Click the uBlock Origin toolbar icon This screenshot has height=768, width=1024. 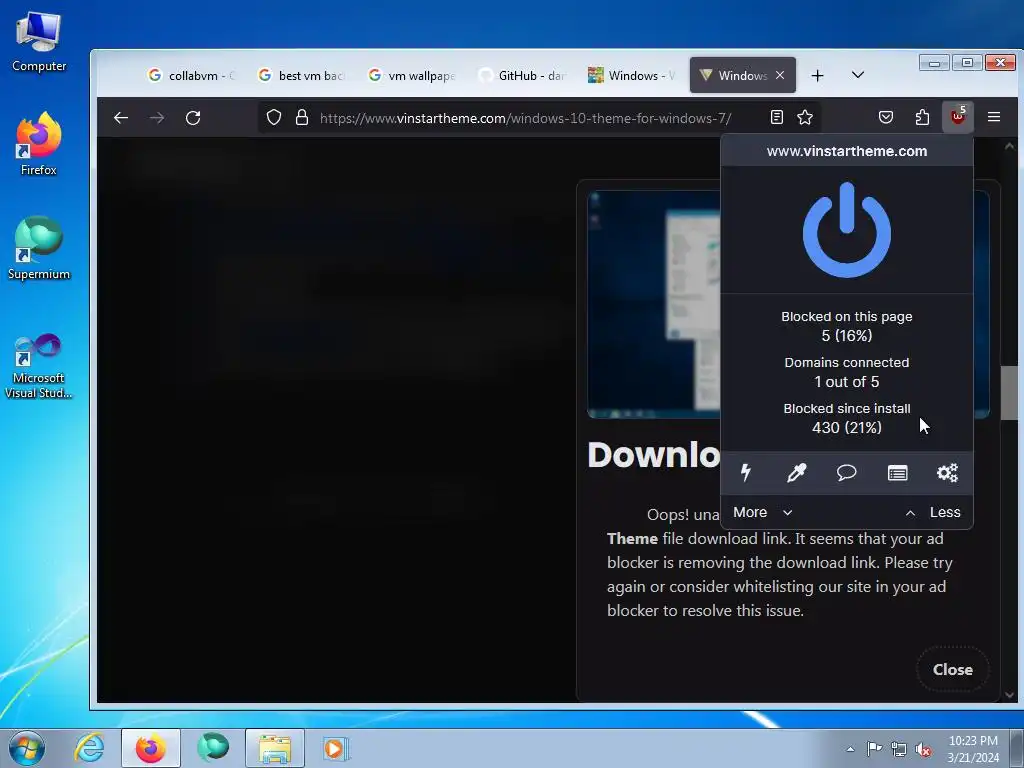[x=958, y=118]
